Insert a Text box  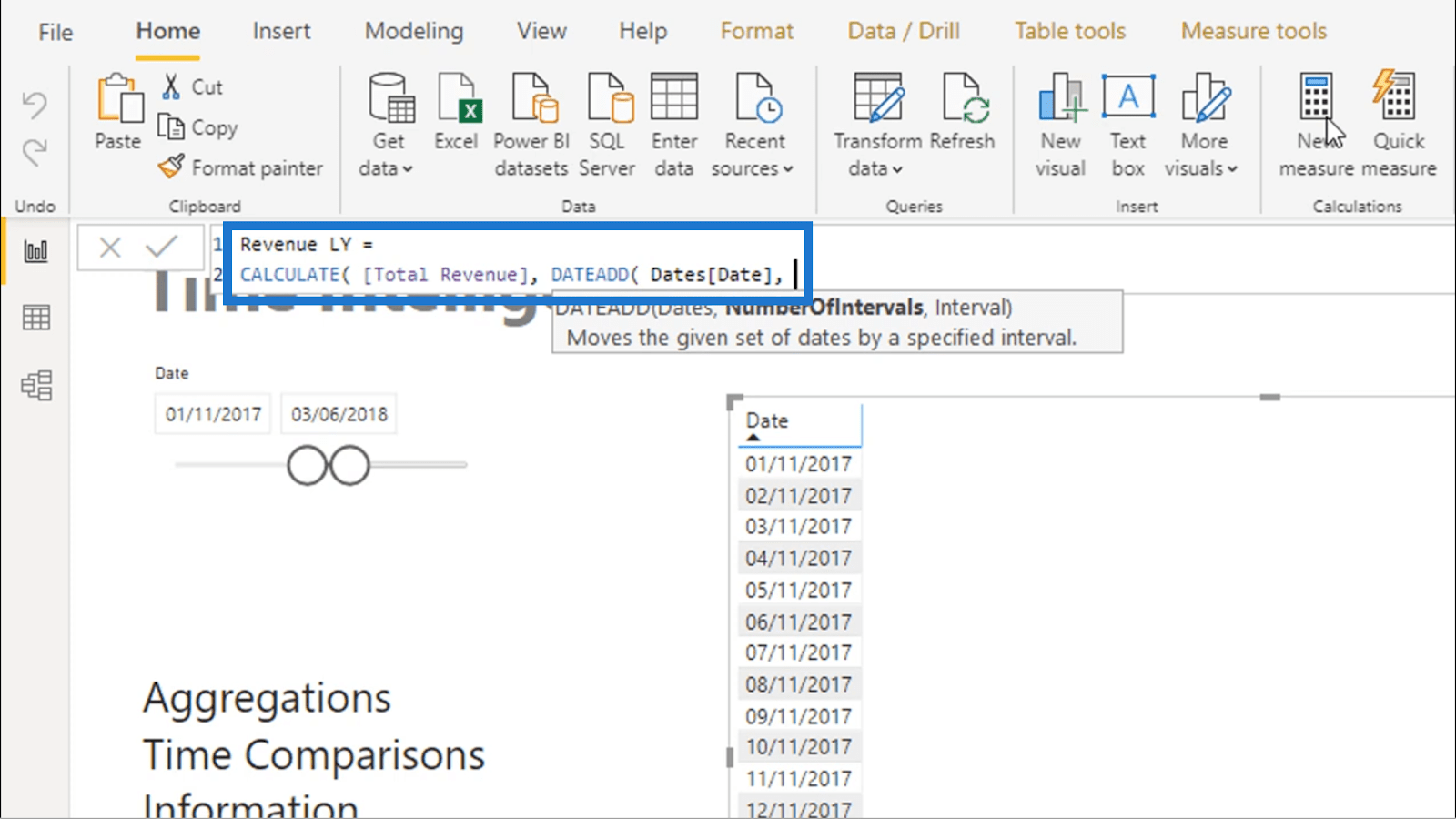pyautogui.click(x=1128, y=126)
